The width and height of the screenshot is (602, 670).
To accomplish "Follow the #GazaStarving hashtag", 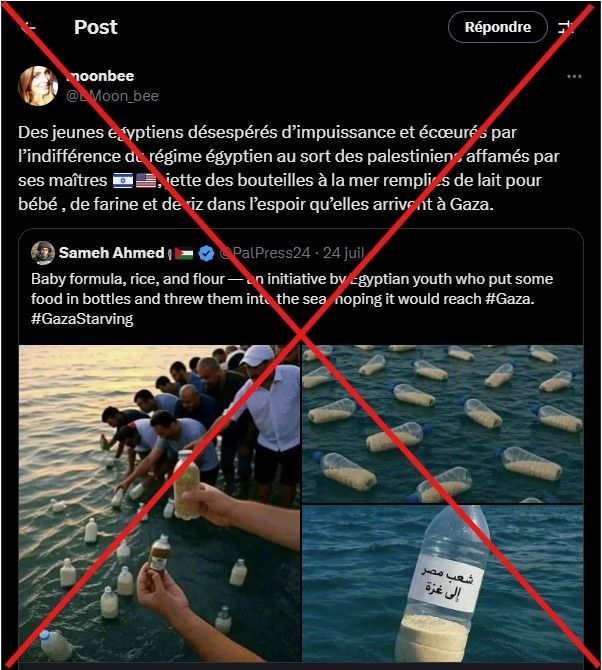I will click(82, 319).
